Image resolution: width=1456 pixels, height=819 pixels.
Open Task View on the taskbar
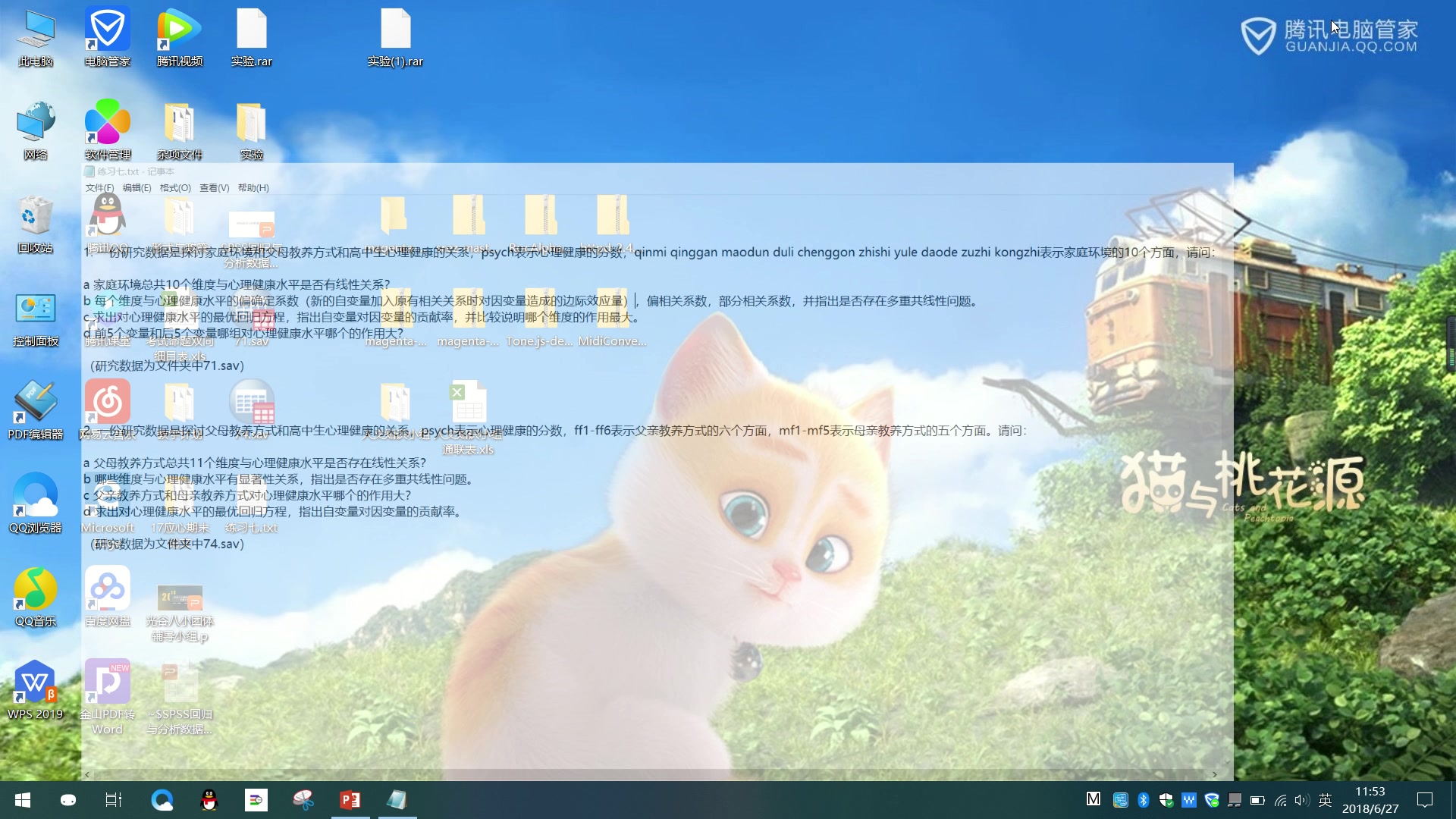(114, 800)
